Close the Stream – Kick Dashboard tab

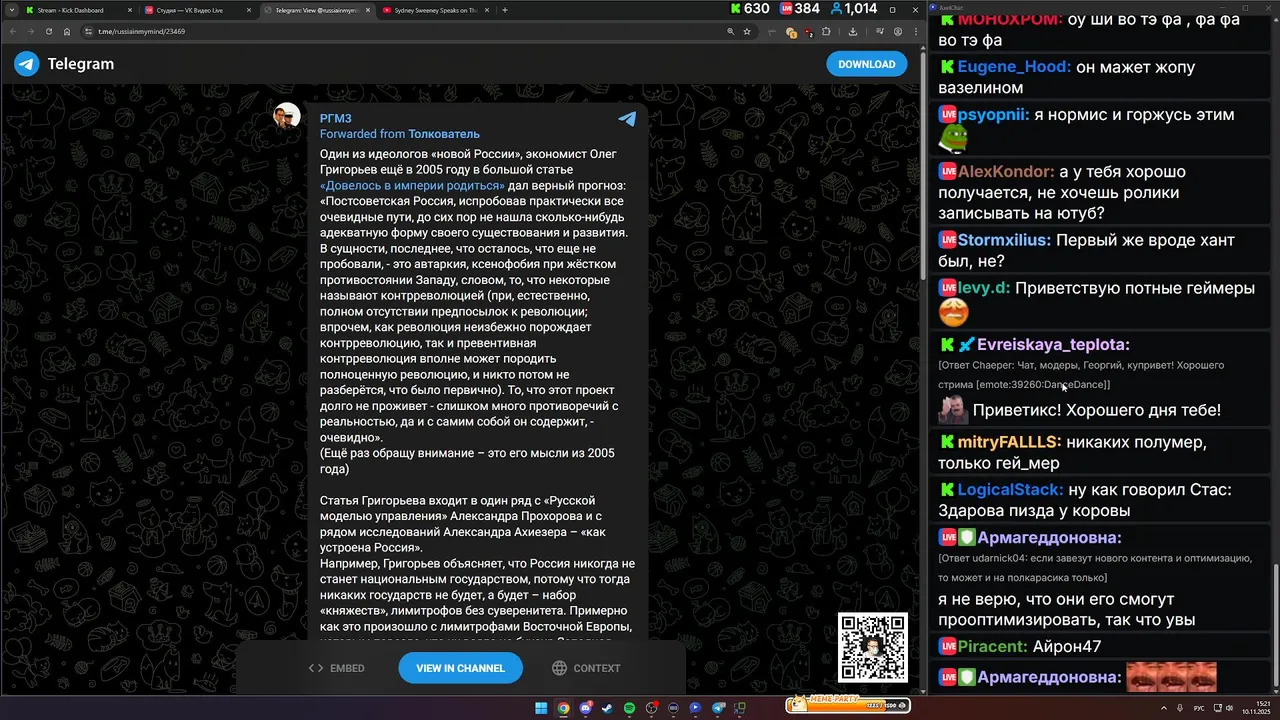[129, 10]
